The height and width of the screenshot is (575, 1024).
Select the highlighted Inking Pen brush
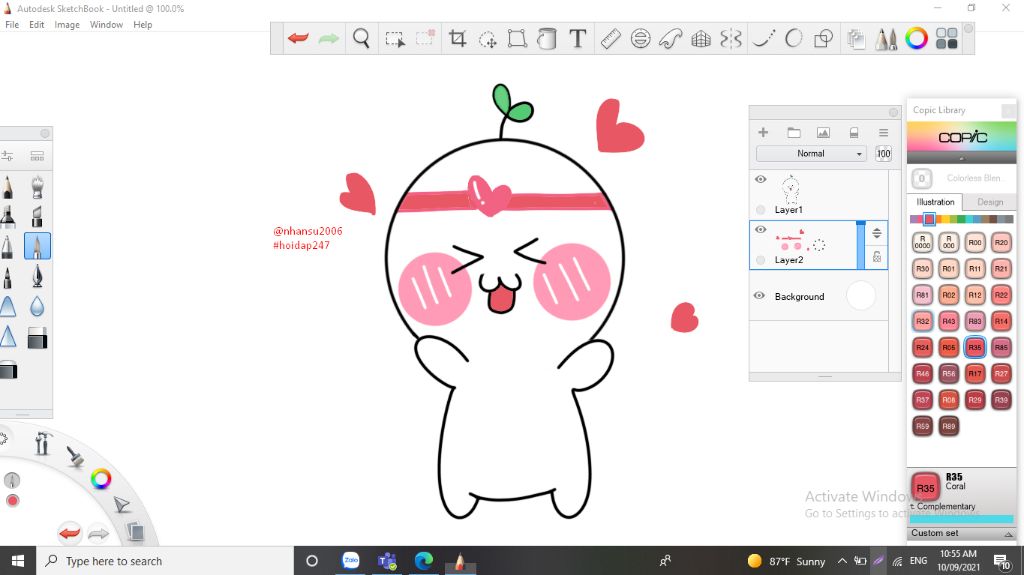point(37,246)
